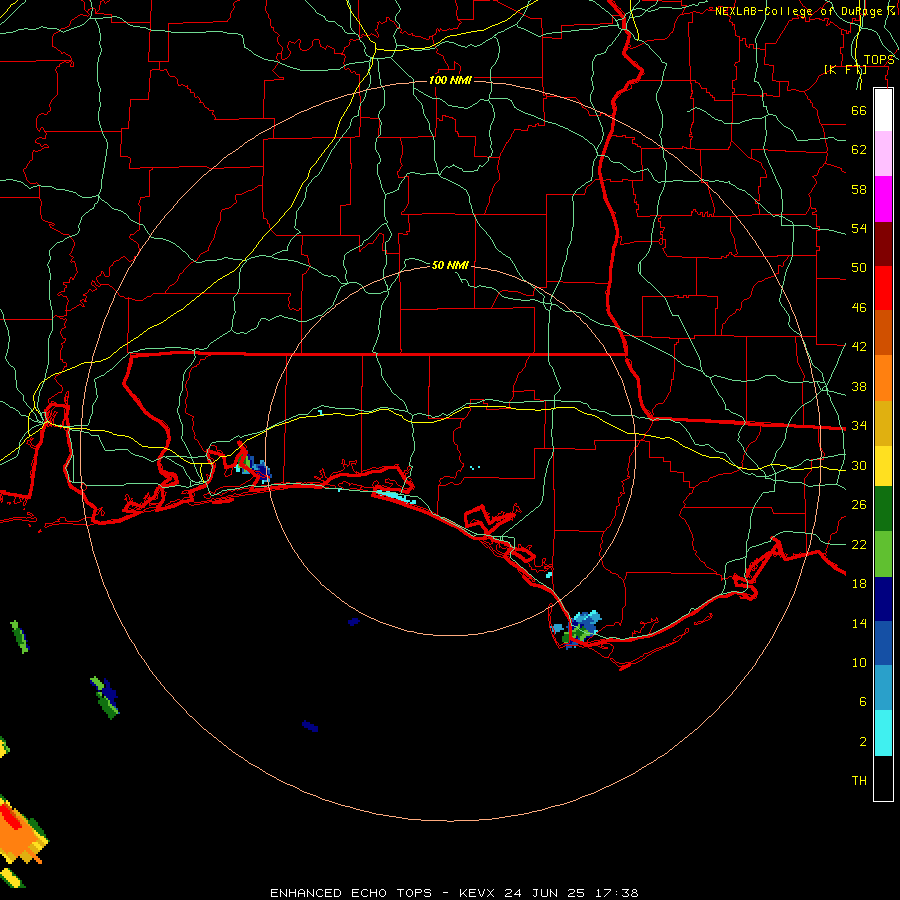Click the '50' scale value
This screenshot has height=900, width=900.
[x=859, y=268]
